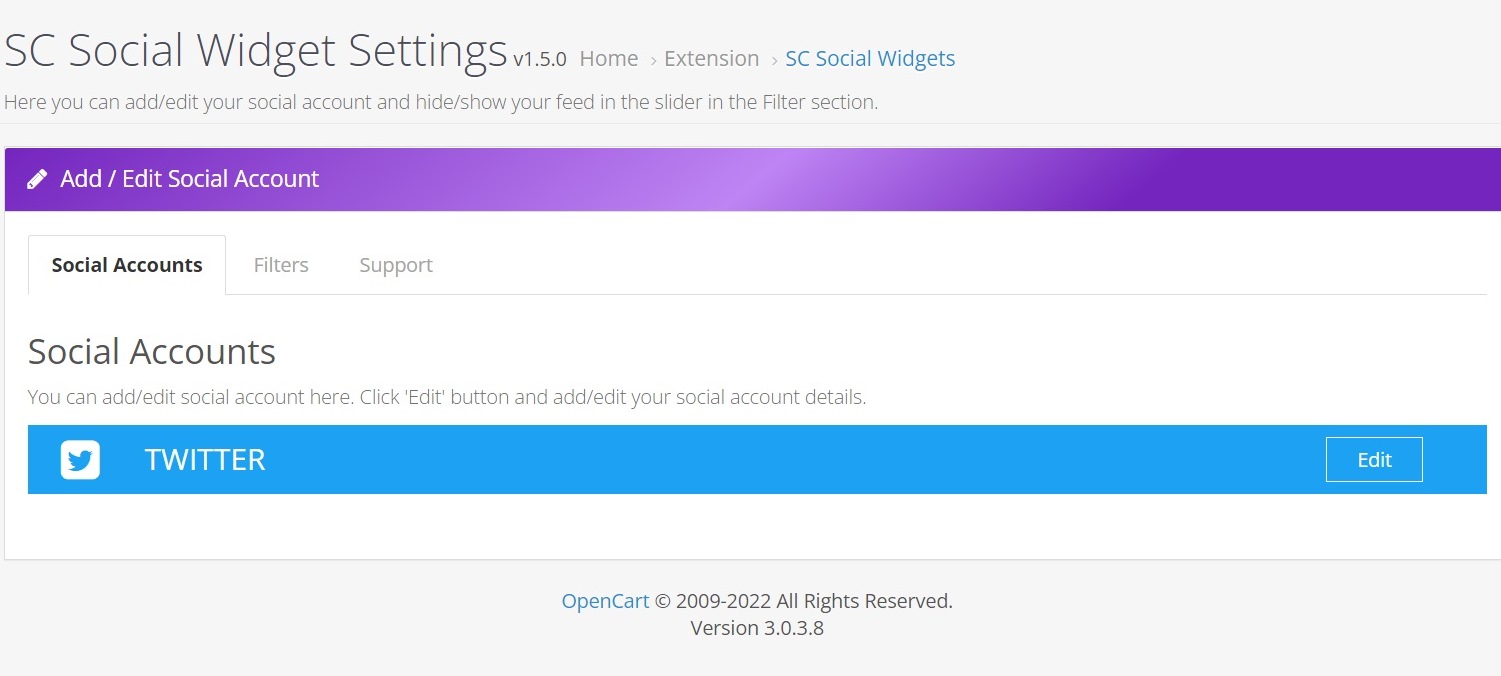
Task: Select the TWITTER account label
Action: coord(205,460)
